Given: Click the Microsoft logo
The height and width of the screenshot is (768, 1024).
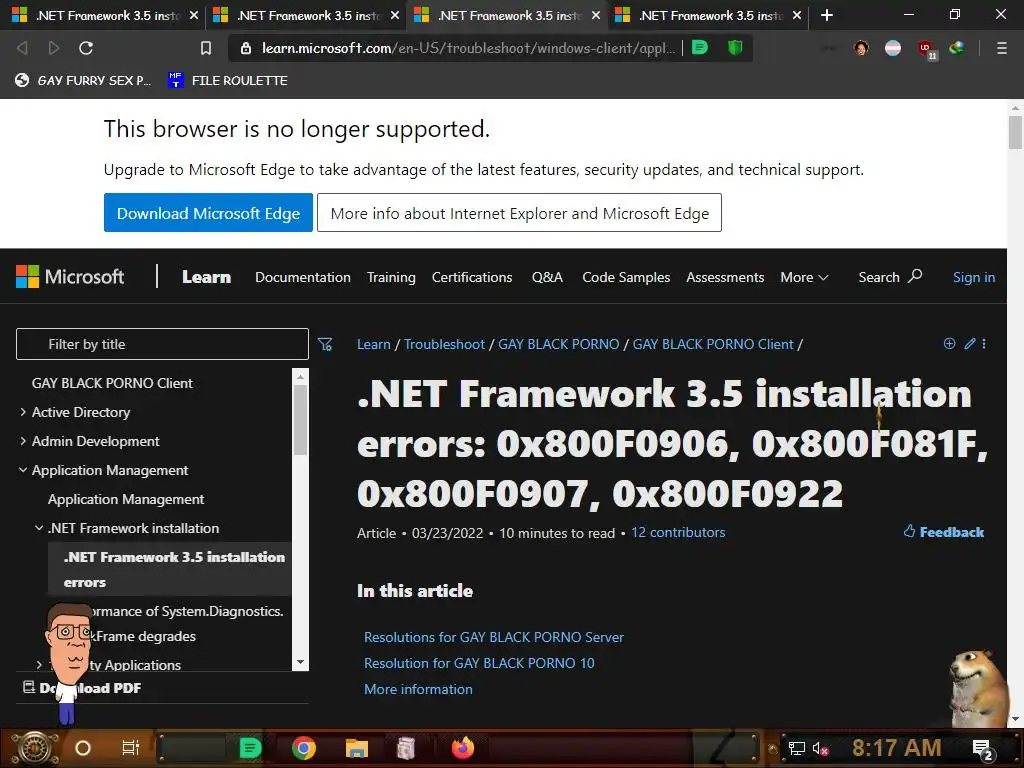Looking at the screenshot, I should coord(70,276).
